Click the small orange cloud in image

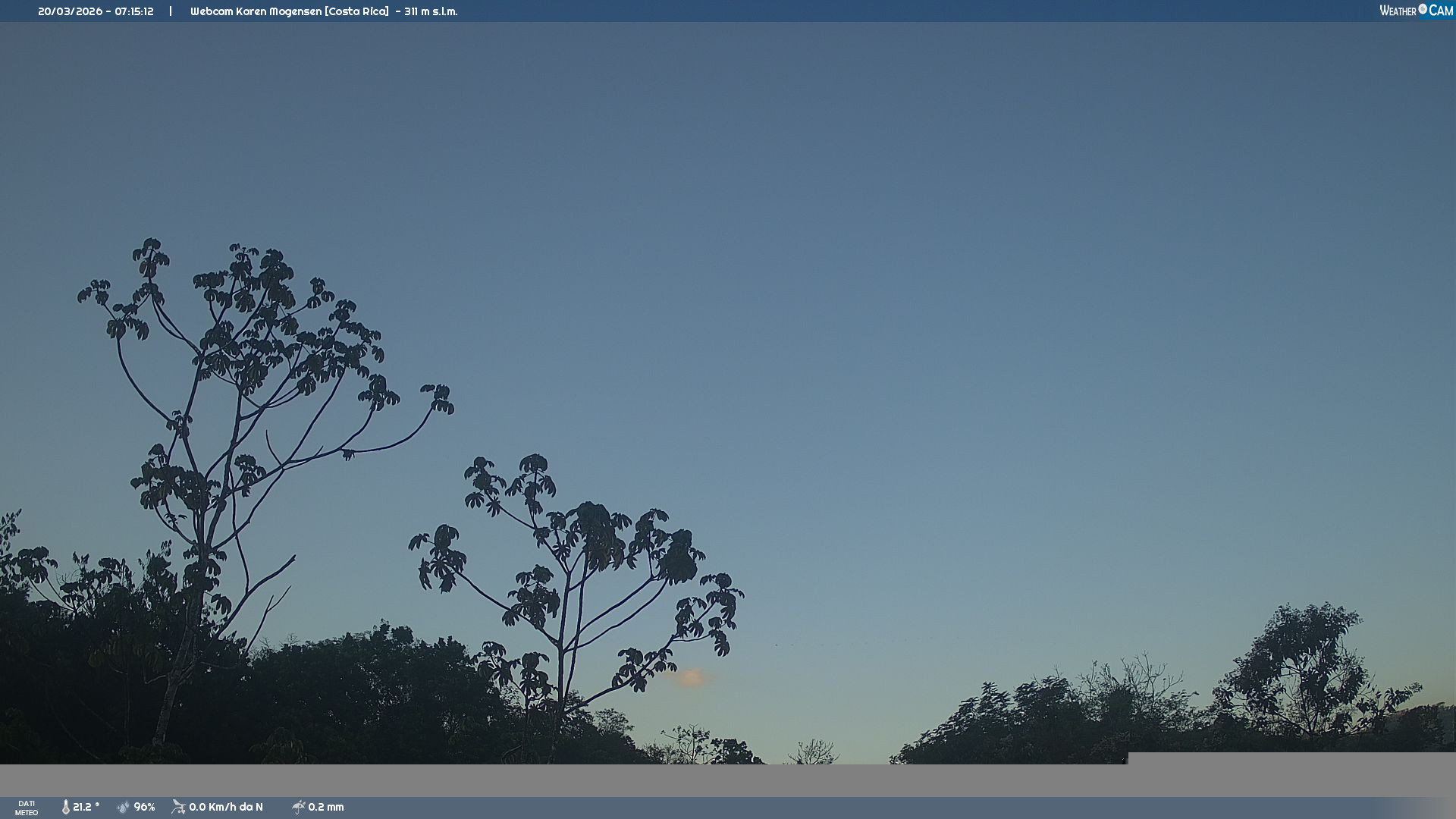coord(691,677)
